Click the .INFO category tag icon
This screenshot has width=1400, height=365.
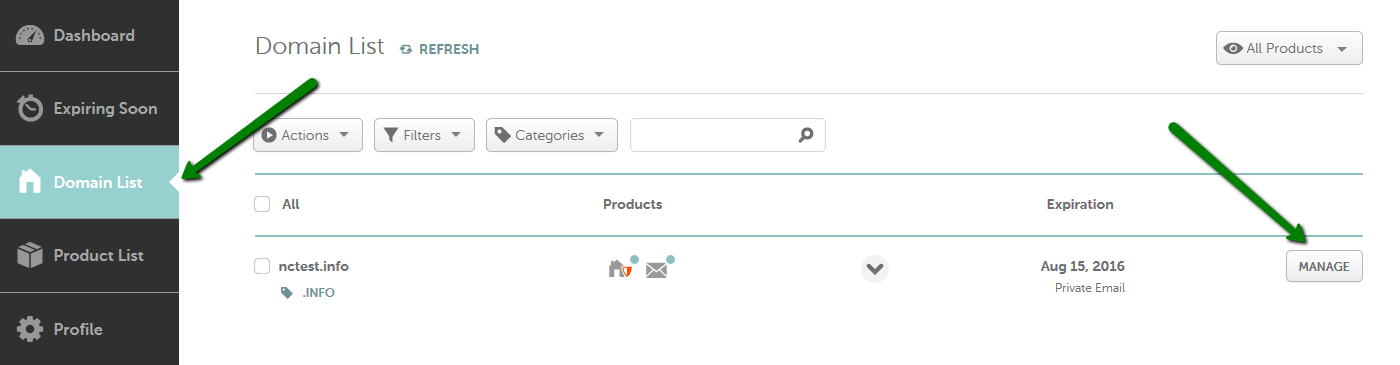287,293
